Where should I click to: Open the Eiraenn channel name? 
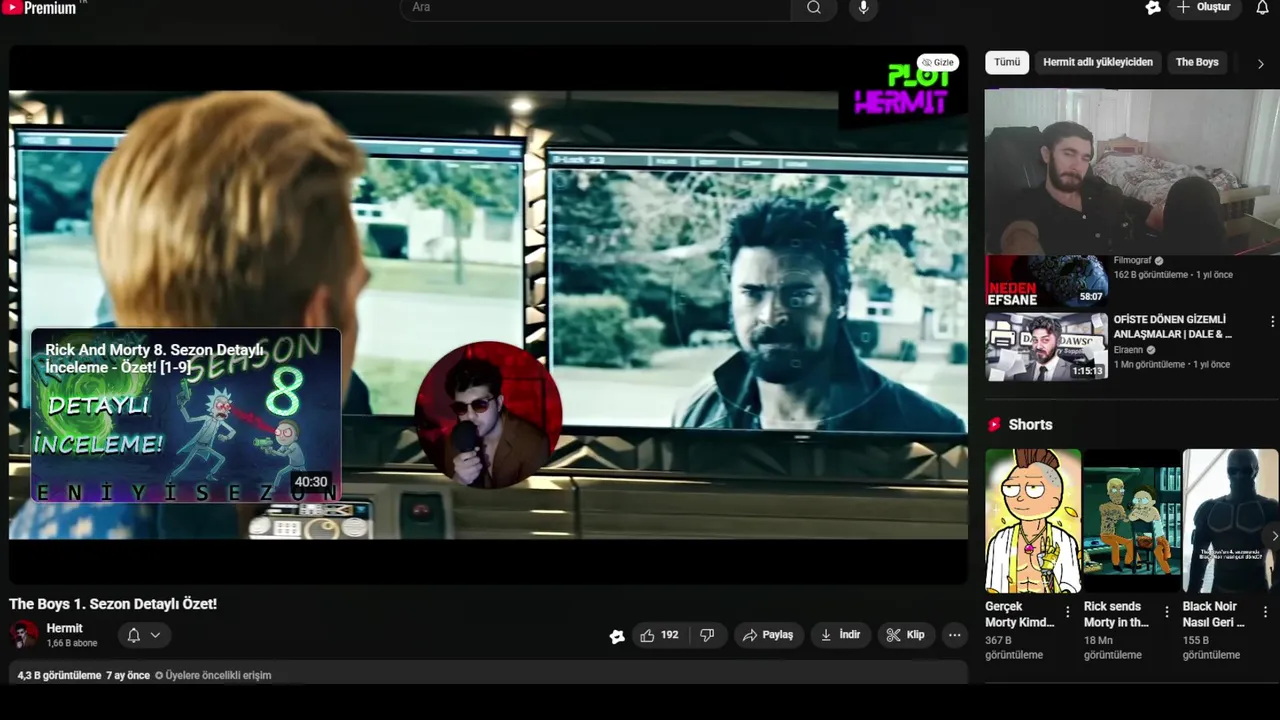[x=1128, y=350]
